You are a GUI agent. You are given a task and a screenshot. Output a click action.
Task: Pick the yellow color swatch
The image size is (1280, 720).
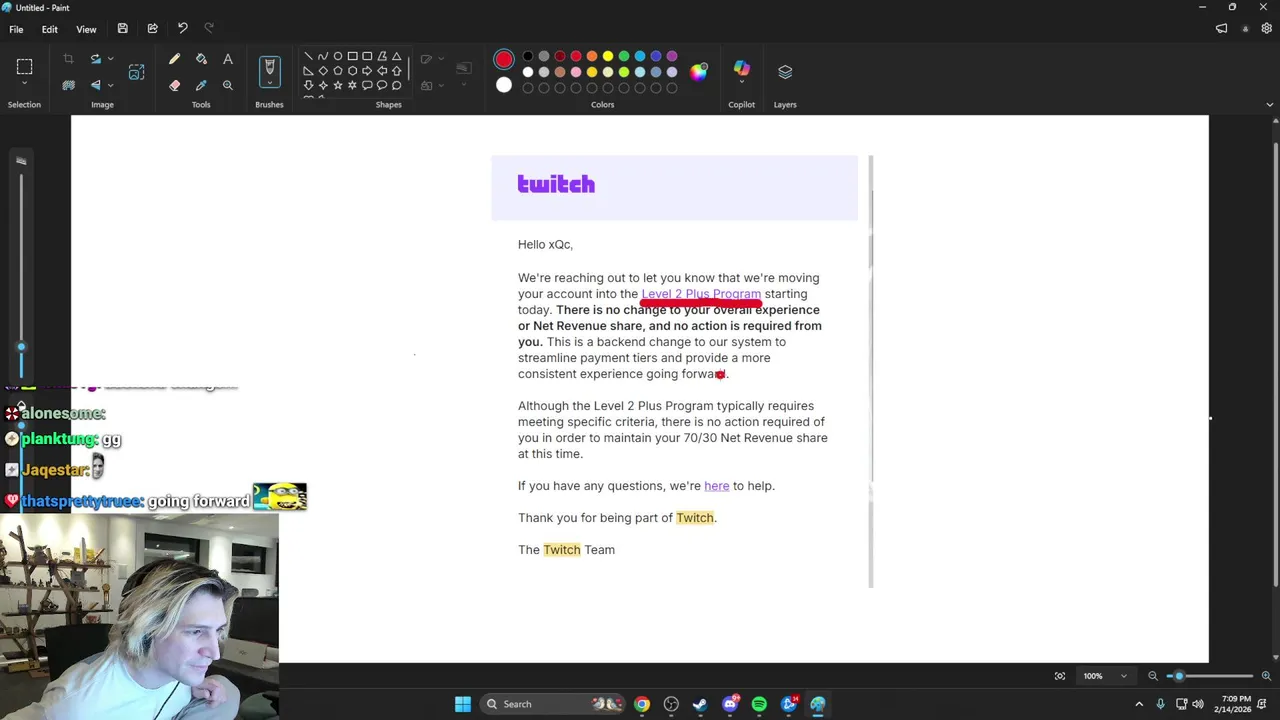click(x=608, y=56)
